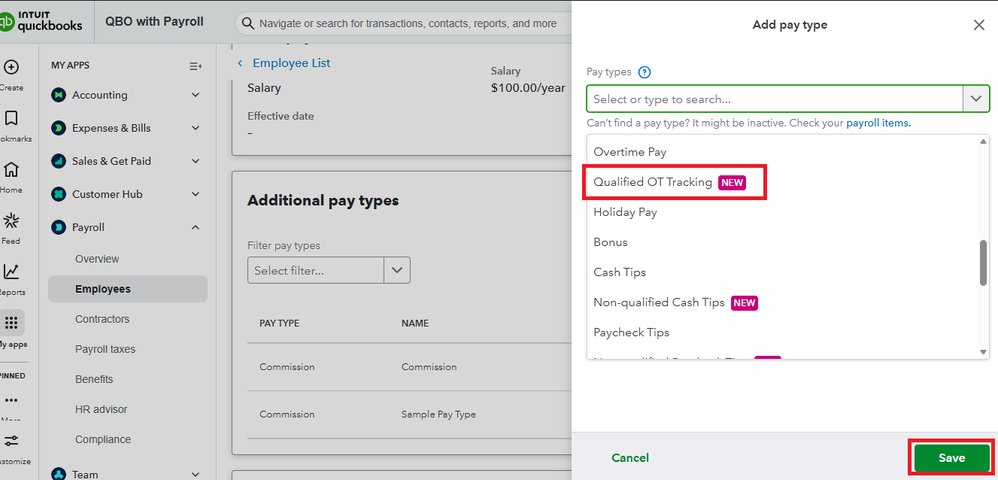Screen dimensions: 998x480
Task: Focus the pay type search field
Action: [x=775, y=99]
